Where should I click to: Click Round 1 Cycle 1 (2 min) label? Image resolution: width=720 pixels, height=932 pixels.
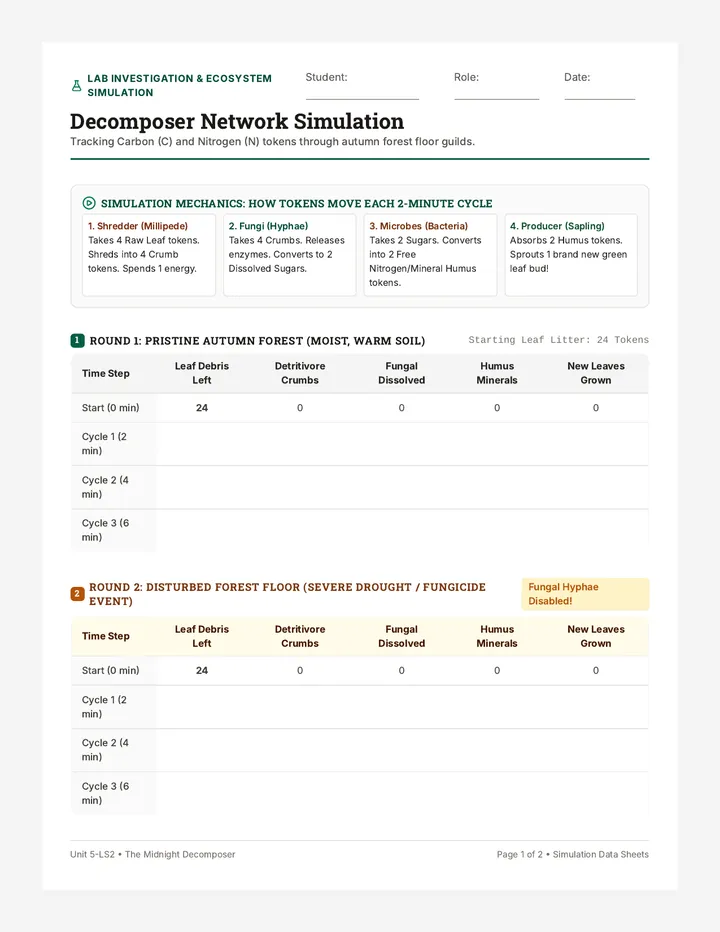105,443
